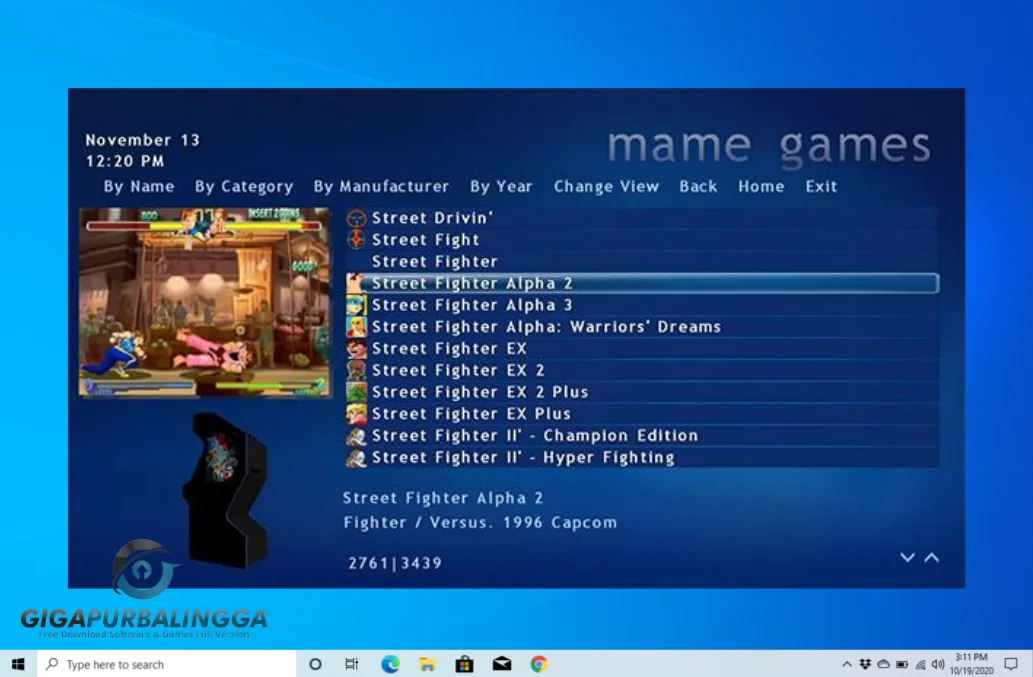The width and height of the screenshot is (1033, 677).
Task: Select the Street Fighter EX icon
Action: pos(356,348)
